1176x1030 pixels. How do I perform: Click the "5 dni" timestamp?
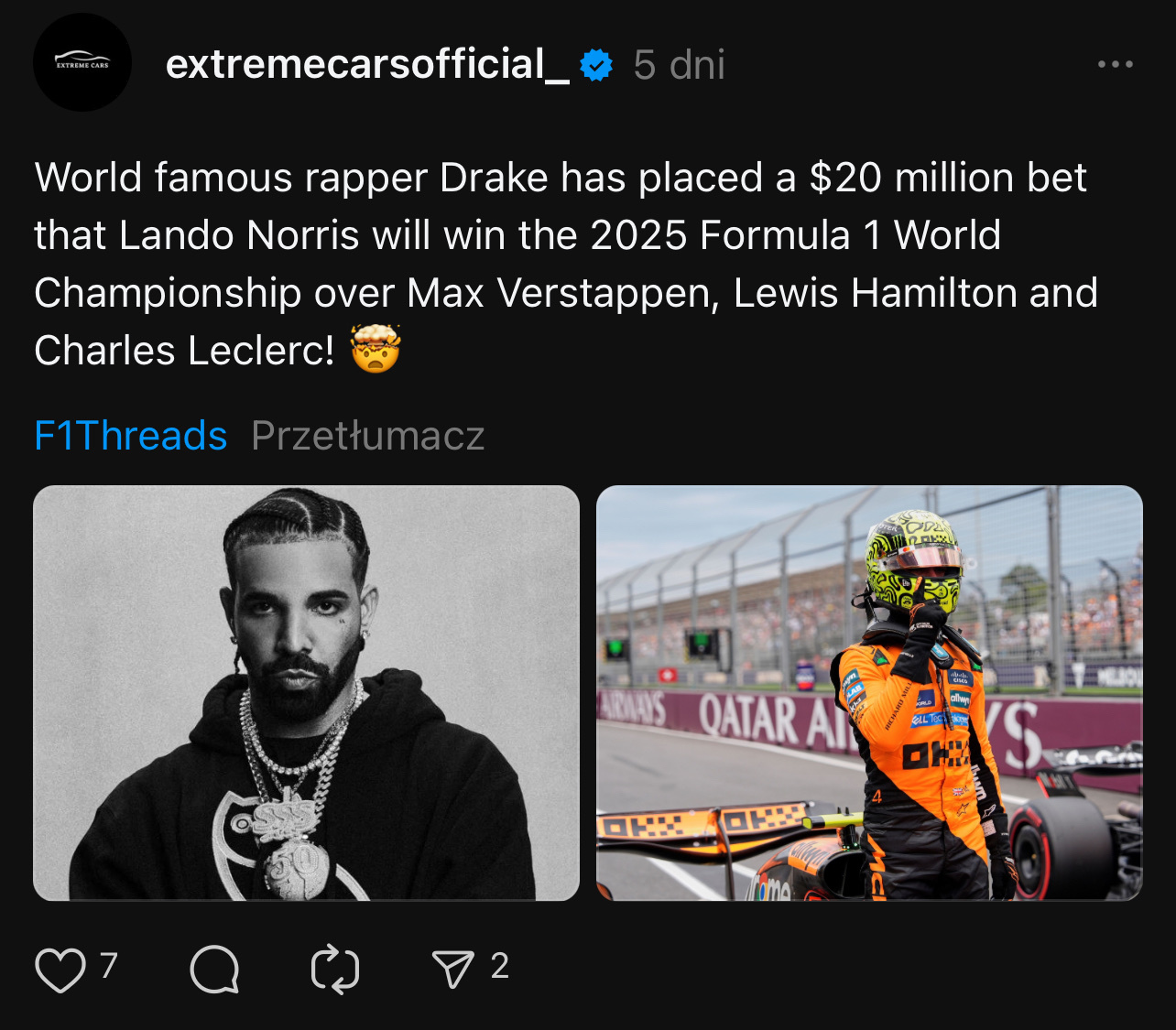pos(679,65)
